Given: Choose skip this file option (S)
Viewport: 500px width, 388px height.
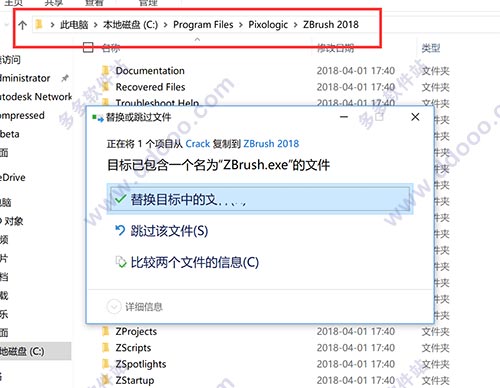Looking at the screenshot, I should pyautogui.click(x=169, y=231).
